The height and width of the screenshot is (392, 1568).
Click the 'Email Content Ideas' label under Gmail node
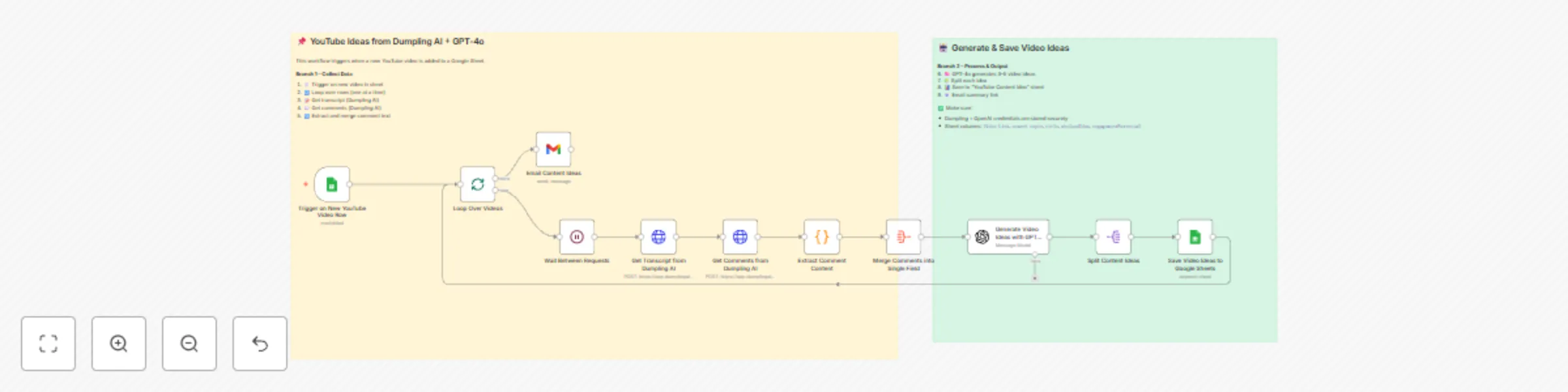(553, 173)
